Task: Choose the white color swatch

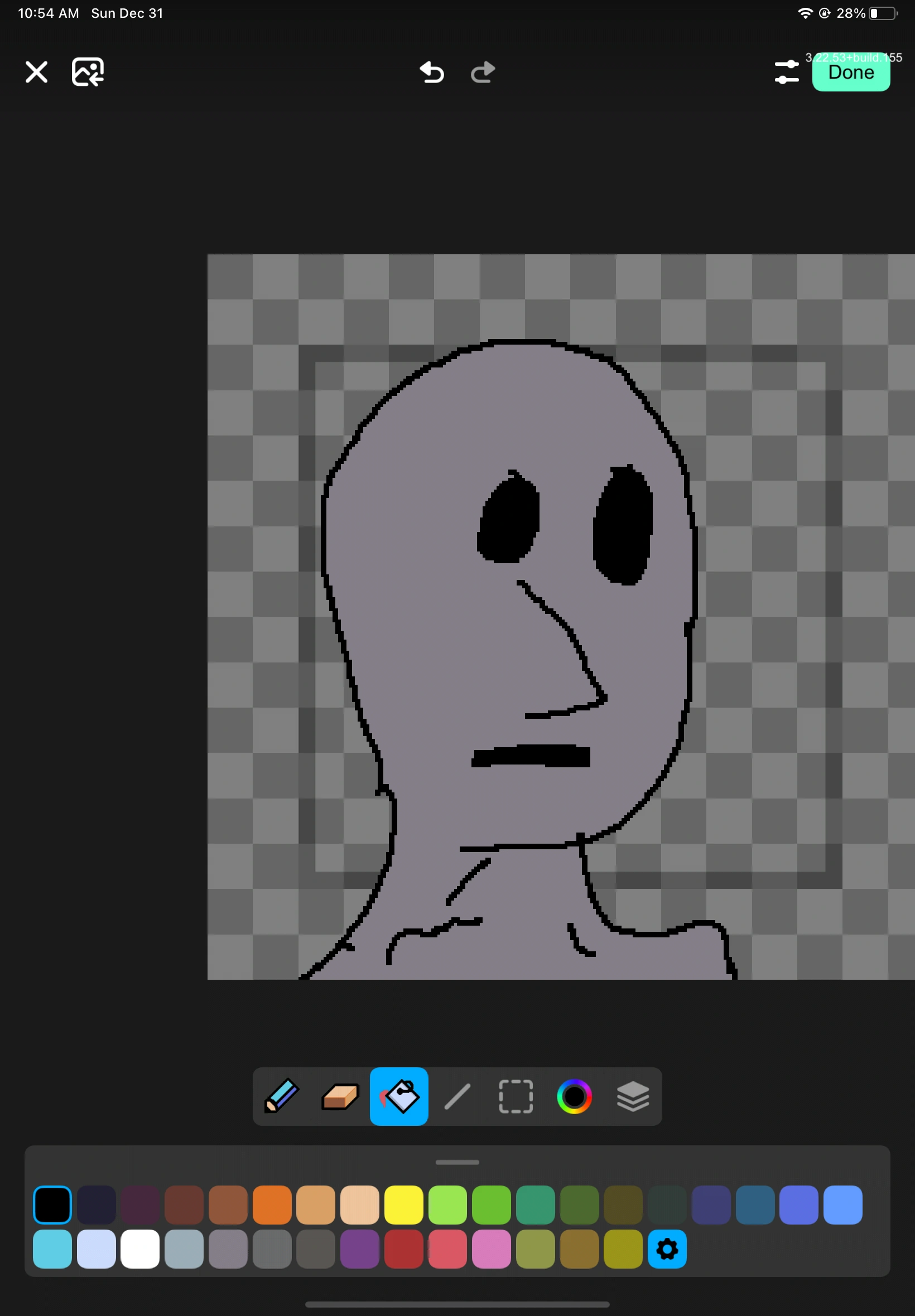Action: pos(140,1249)
